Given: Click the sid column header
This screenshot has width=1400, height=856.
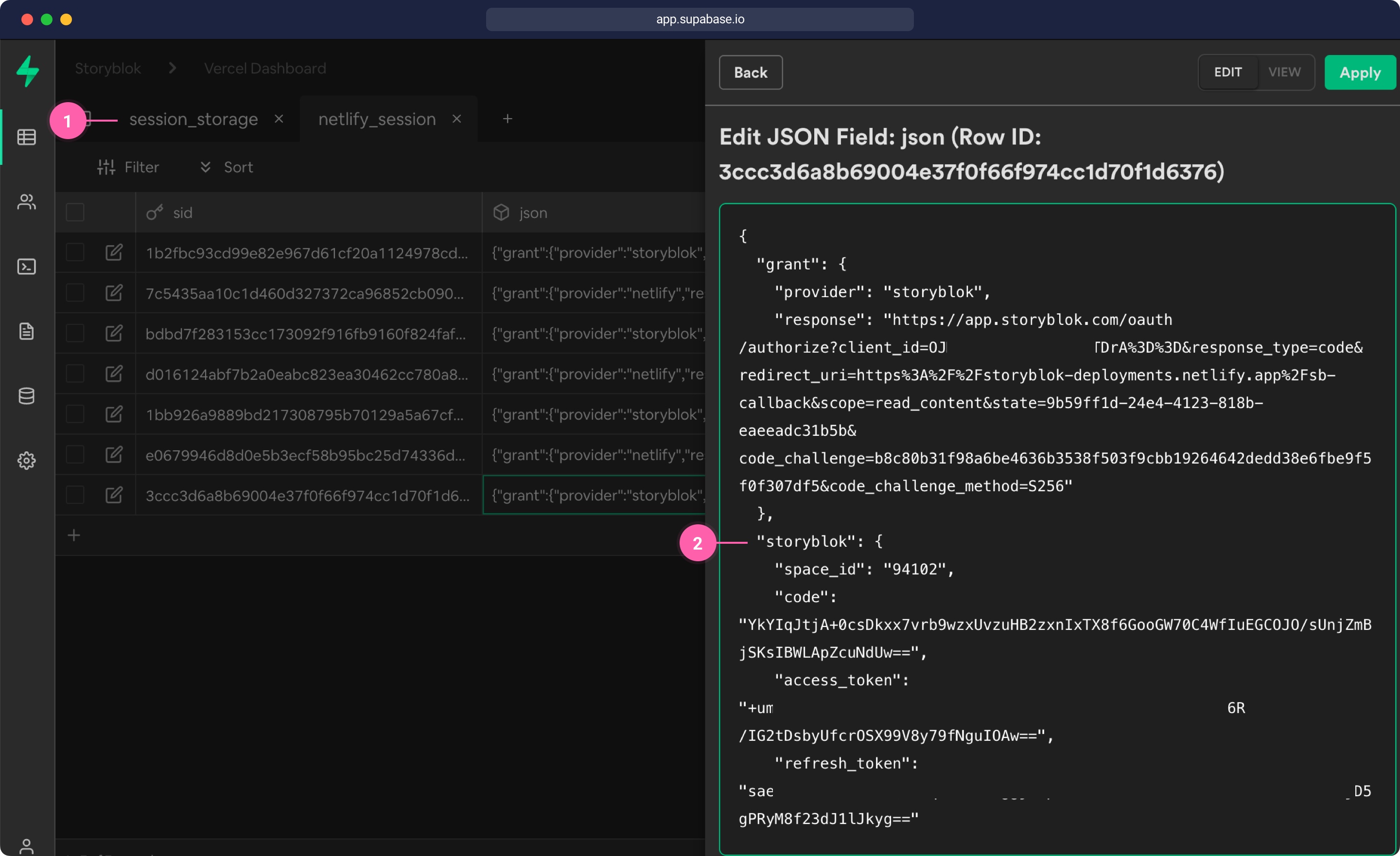Looking at the screenshot, I should click(x=309, y=212).
